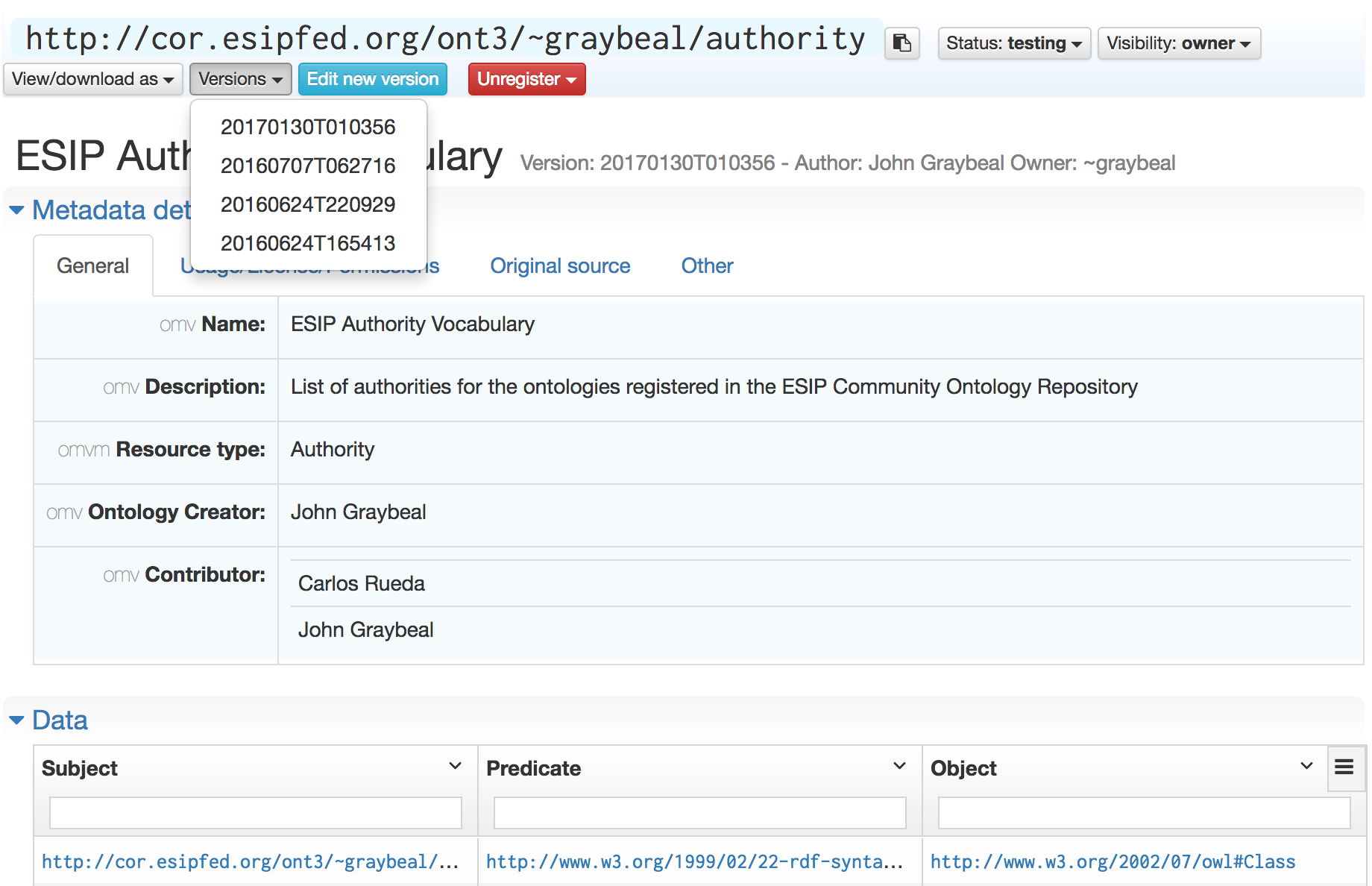The height and width of the screenshot is (886, 1372).
Task: Open the rdf-syntax predicate link
Action: [x=695, y=862]
